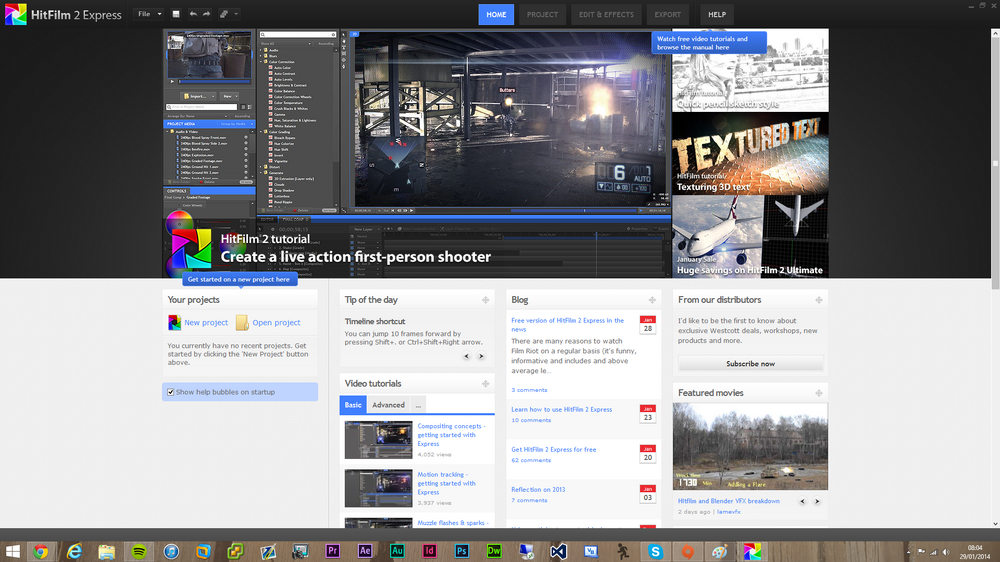Open the HELP tab
Screen dimensions: 1000x562
(717, 15)
